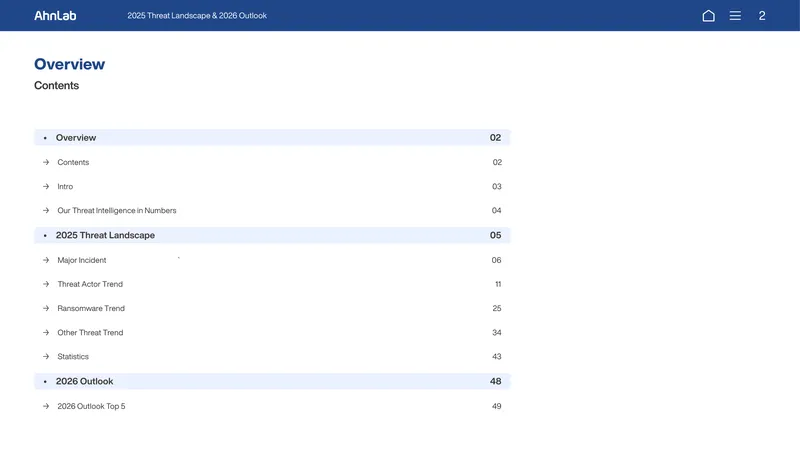The height and width of the screenshot is (449, 800).
Task: Click arrow icon beside Major Incident
Action: (x=46, y=260)
